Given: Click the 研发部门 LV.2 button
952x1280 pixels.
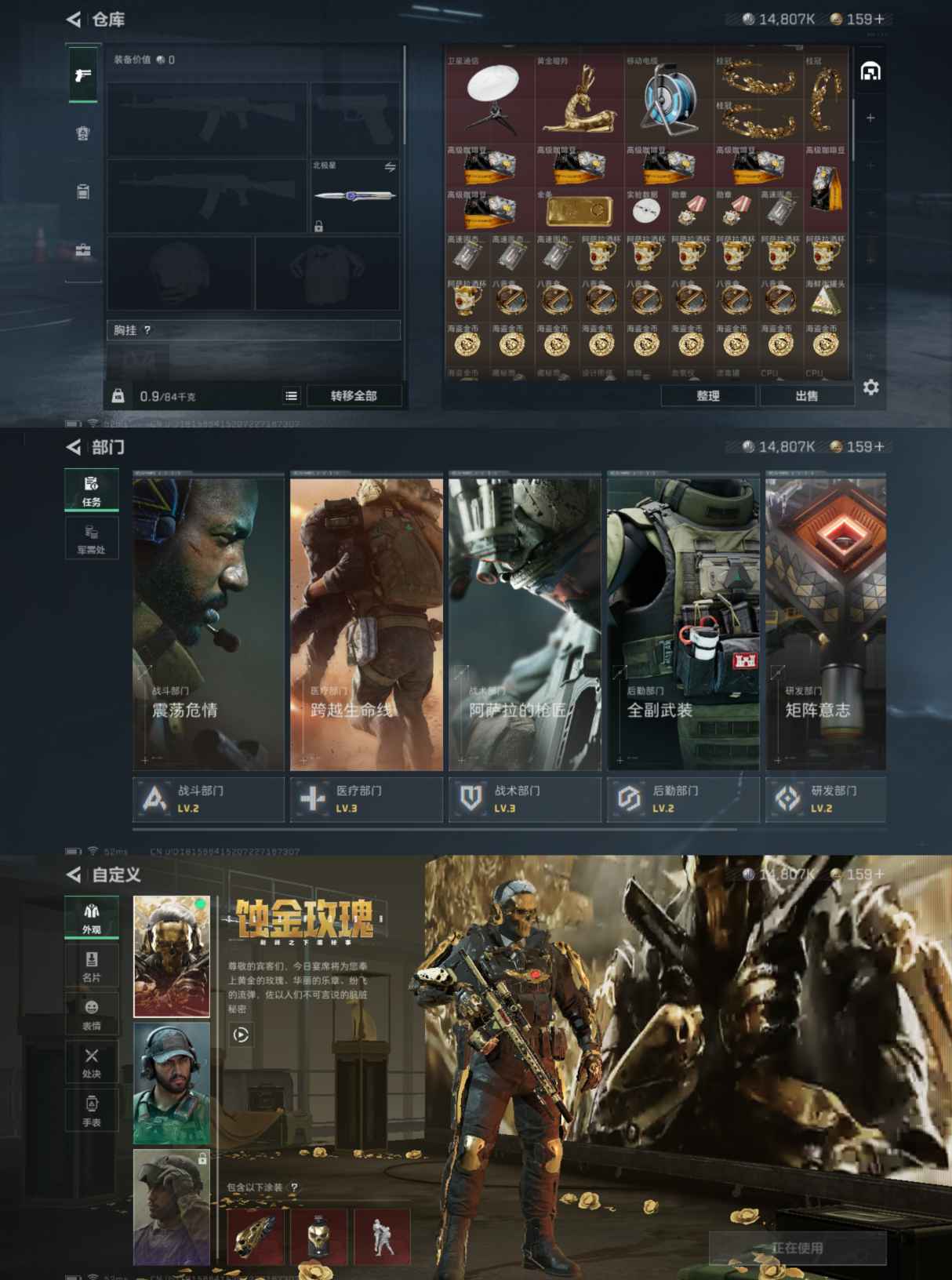Looking at the screenshot, I should click(826, 799).
